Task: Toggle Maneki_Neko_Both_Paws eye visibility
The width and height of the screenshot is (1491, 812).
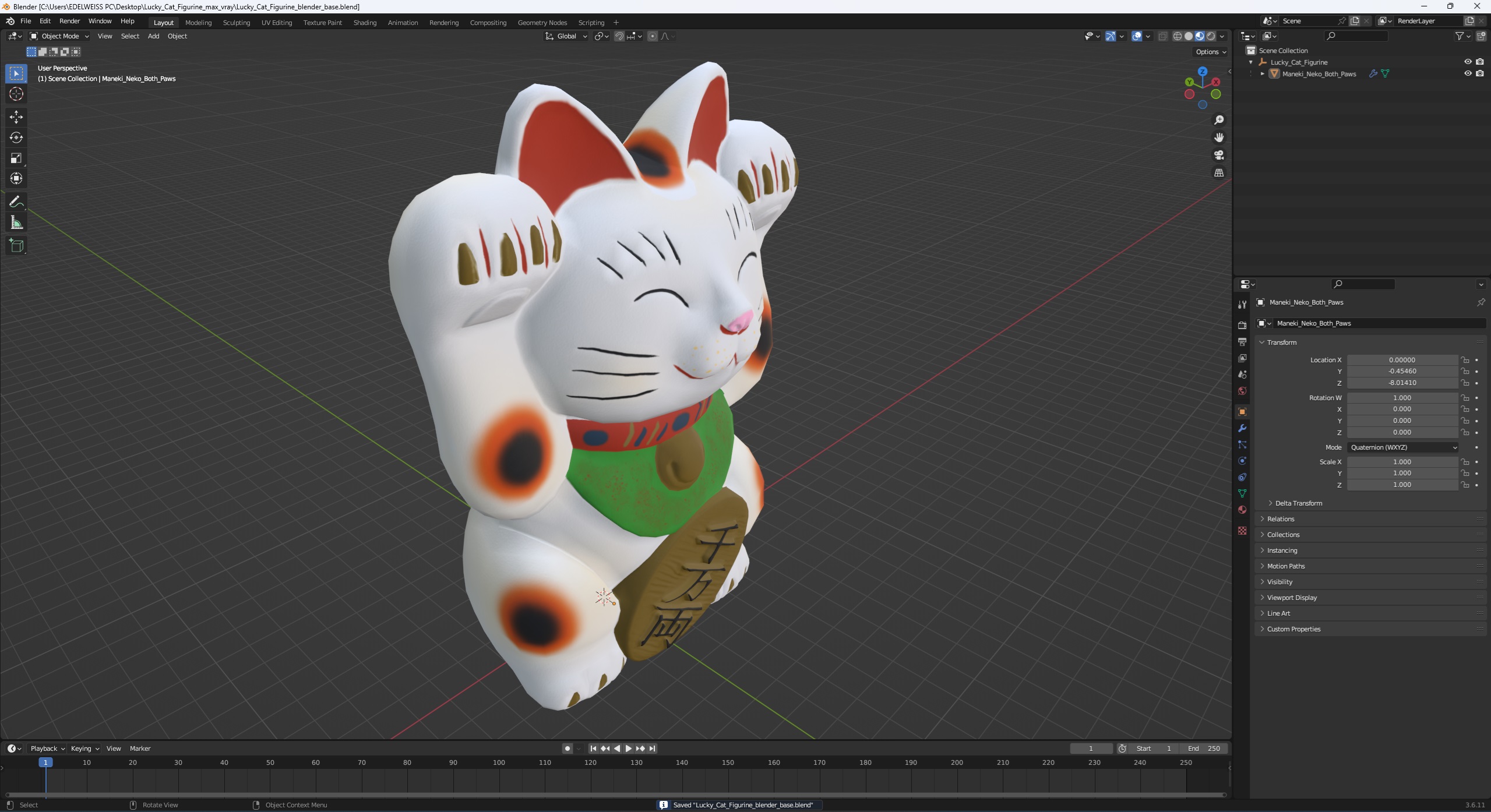Action: (x=1468, y=73)
